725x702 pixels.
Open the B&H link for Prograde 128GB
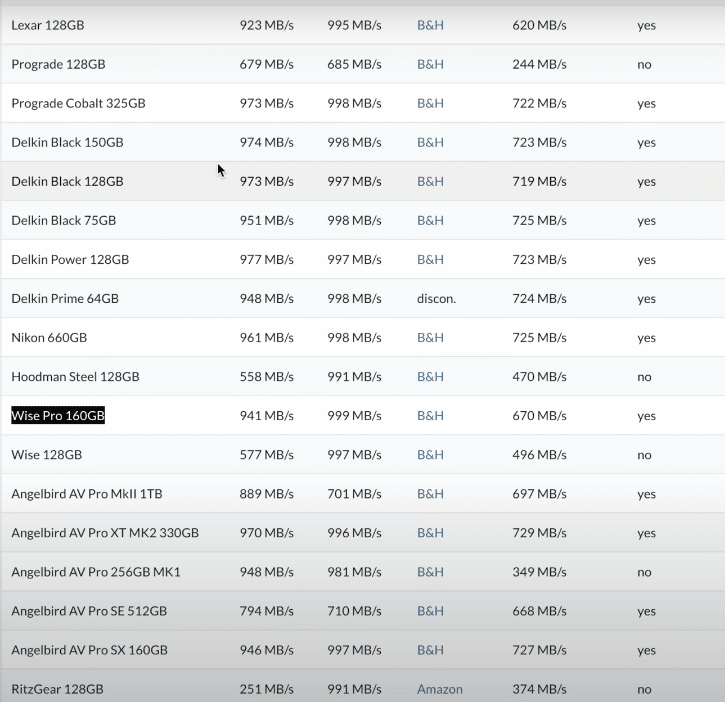[x=430, y=64]
